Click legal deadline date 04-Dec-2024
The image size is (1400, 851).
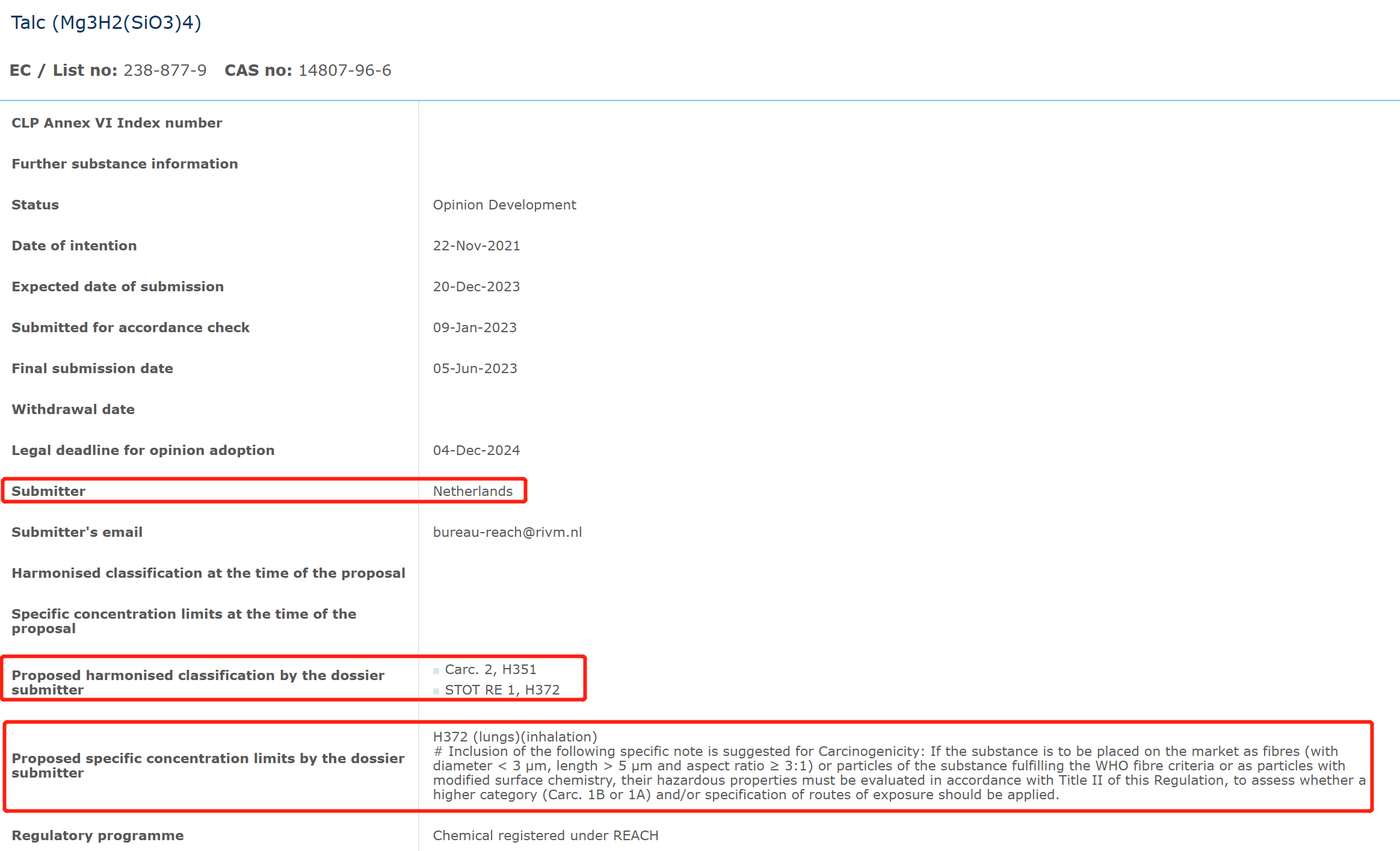pos(476,450)
